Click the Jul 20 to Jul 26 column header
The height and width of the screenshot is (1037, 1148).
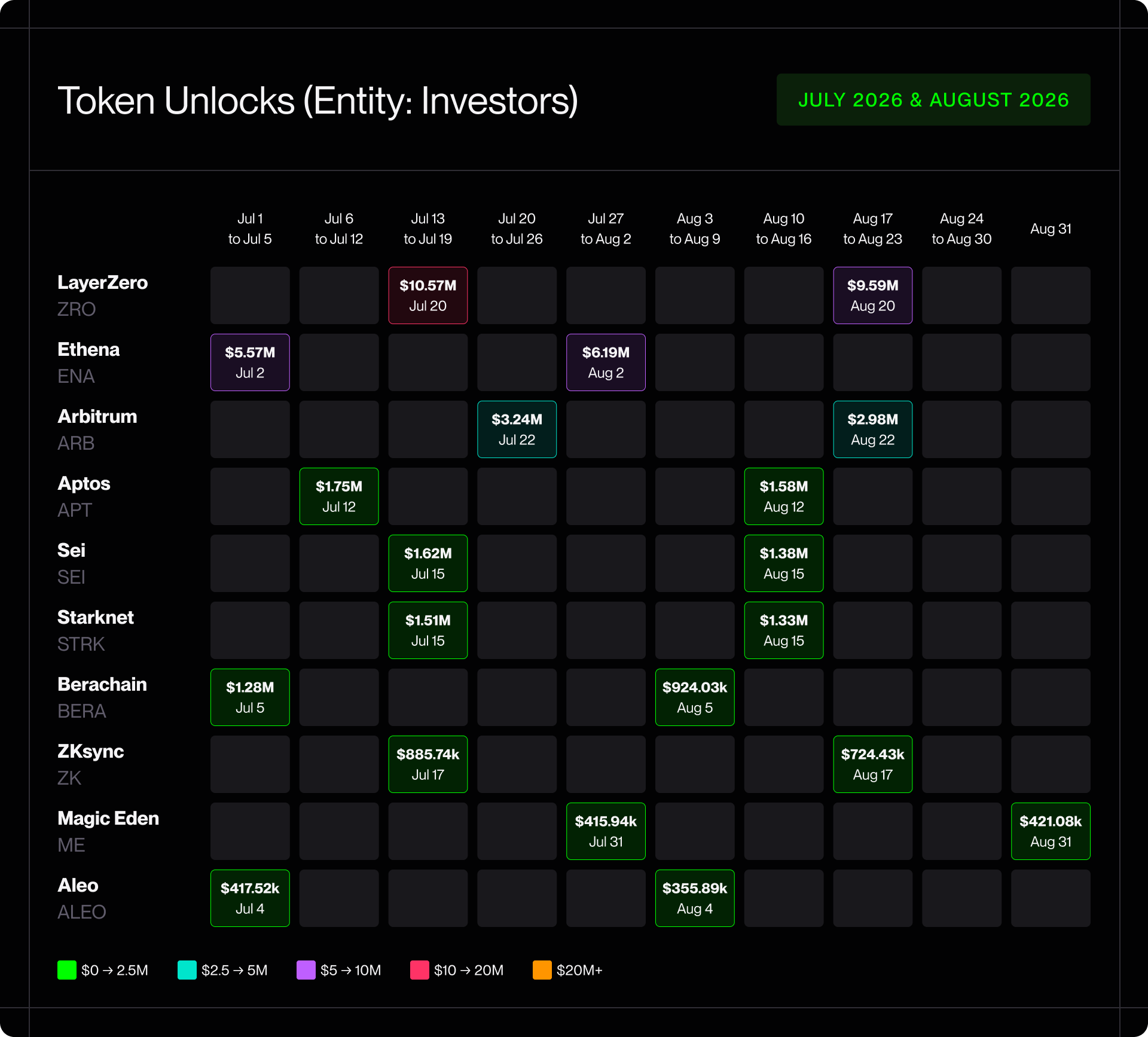[x=517, y=228]
